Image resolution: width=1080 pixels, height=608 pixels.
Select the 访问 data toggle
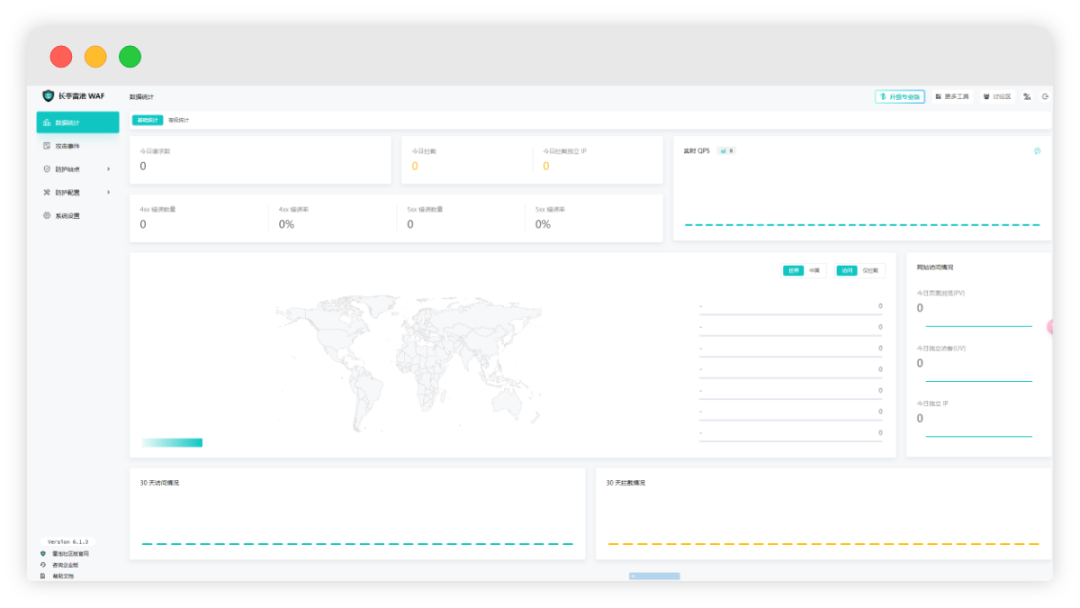(x=847, y=271)
